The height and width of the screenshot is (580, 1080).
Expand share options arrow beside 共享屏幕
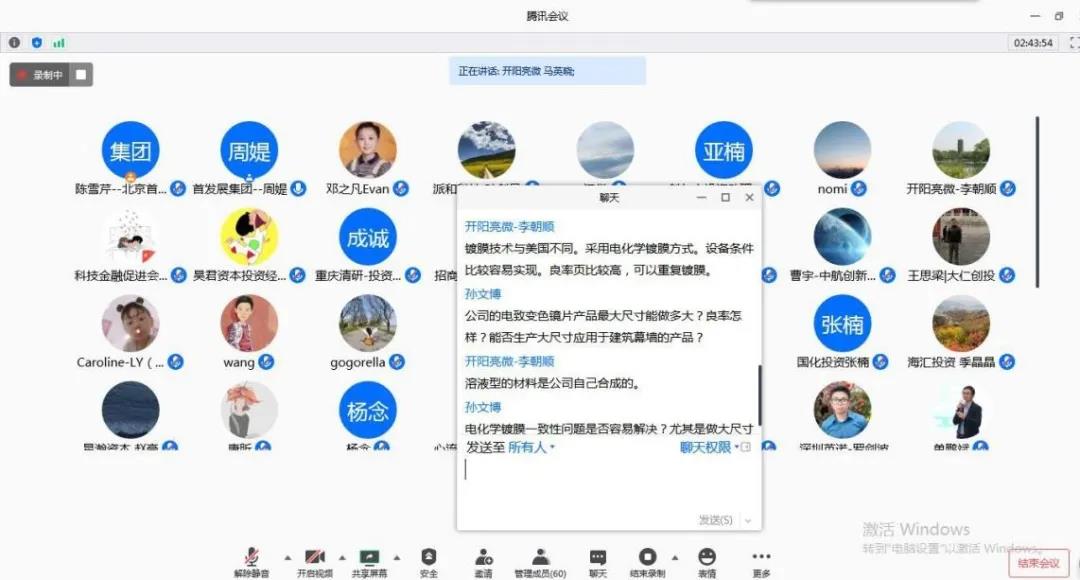tap(397, 557)
